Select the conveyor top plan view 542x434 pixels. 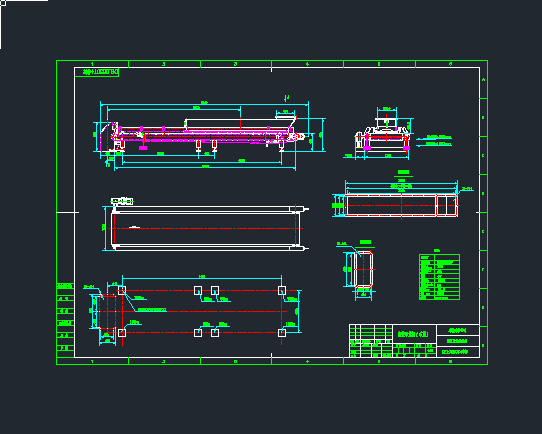206,225
